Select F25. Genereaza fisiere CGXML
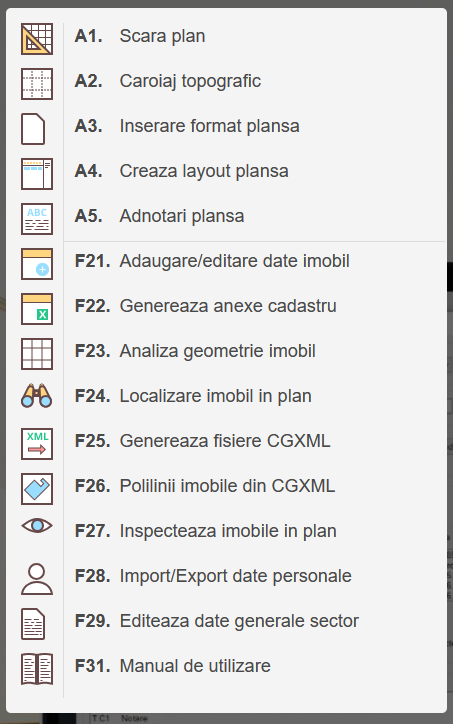The width and height of the screenshot is (453, 724). [255, 441]
